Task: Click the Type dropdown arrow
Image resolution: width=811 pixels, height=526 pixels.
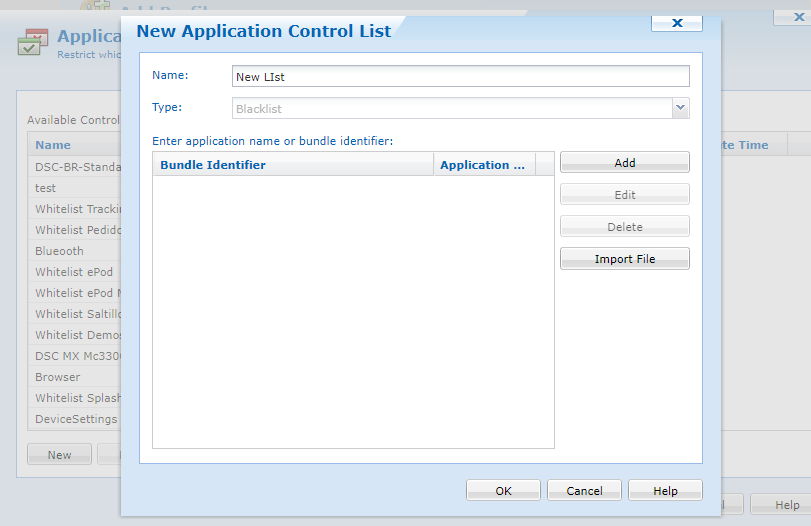Action: [x=680, y=108]
